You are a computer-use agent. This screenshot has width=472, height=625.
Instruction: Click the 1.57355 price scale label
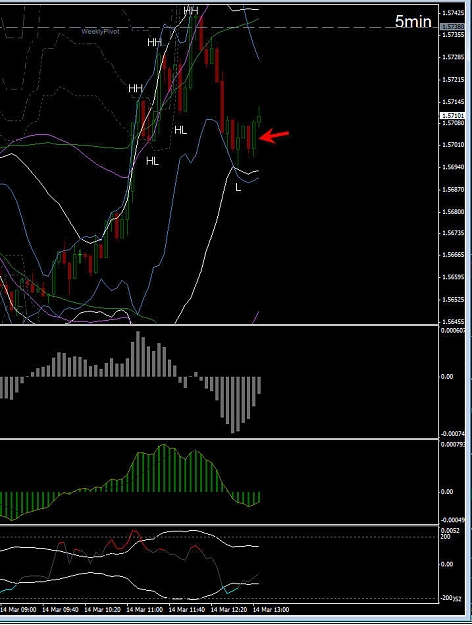coord(453,35)
